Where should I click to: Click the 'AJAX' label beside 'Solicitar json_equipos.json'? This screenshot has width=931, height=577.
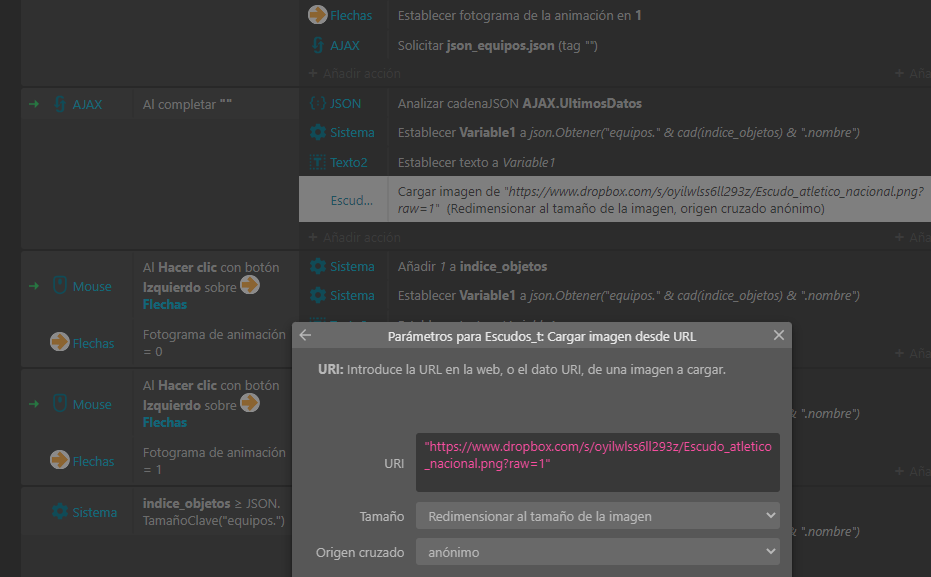coord(345,46)
